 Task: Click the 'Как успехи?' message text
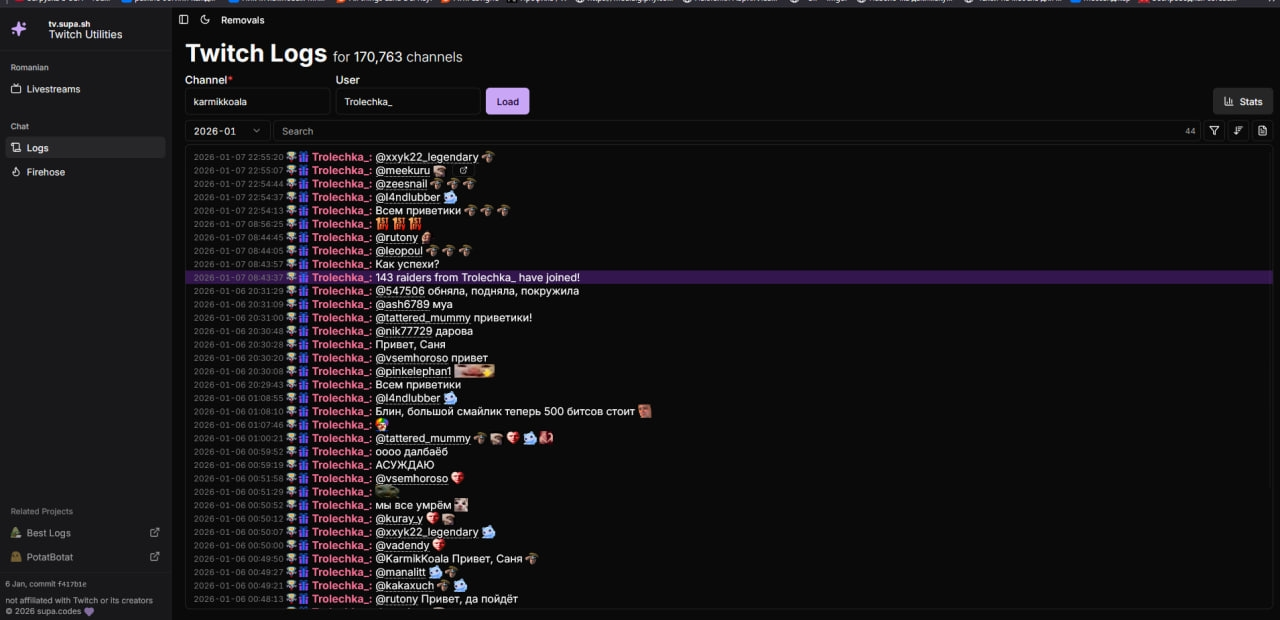pyautogui.click(x=407, y=264)
